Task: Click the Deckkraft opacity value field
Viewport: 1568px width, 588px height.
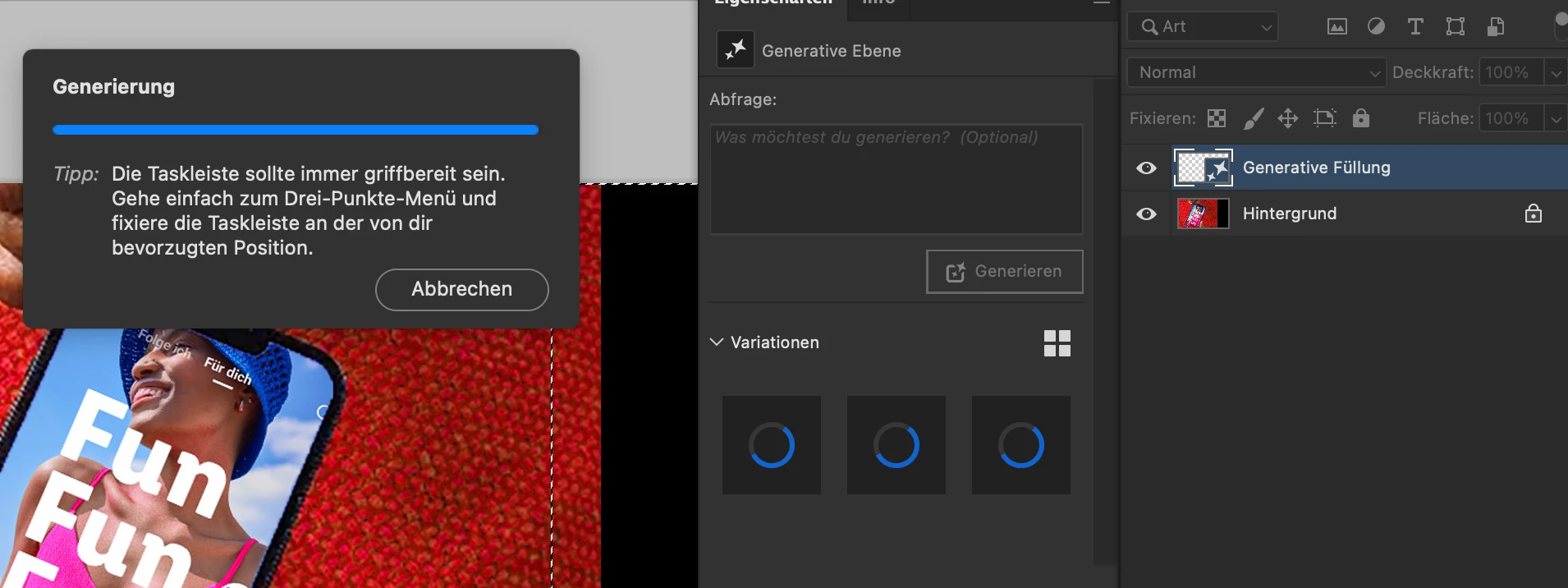Action: coord(1511,72)
